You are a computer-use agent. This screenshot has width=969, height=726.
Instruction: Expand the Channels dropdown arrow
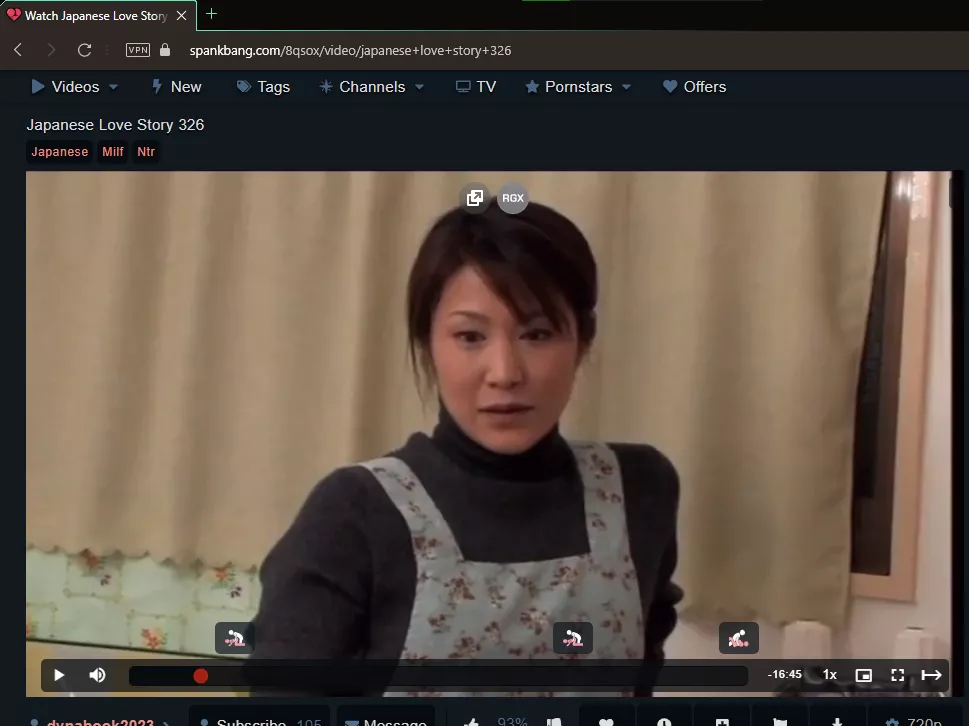420,87
